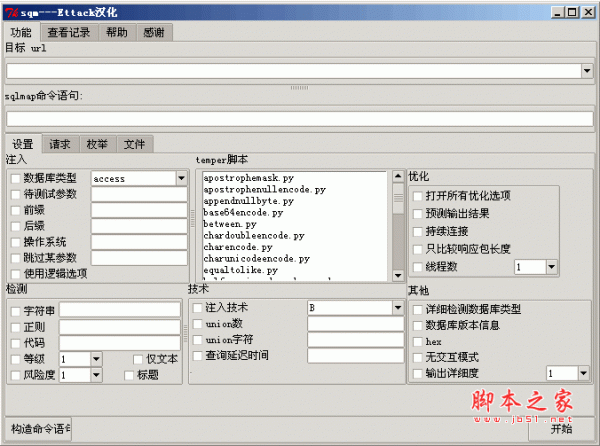Click the sqlmap命令语句 text field
Screen dimensions: 600x446
(300, 119)
